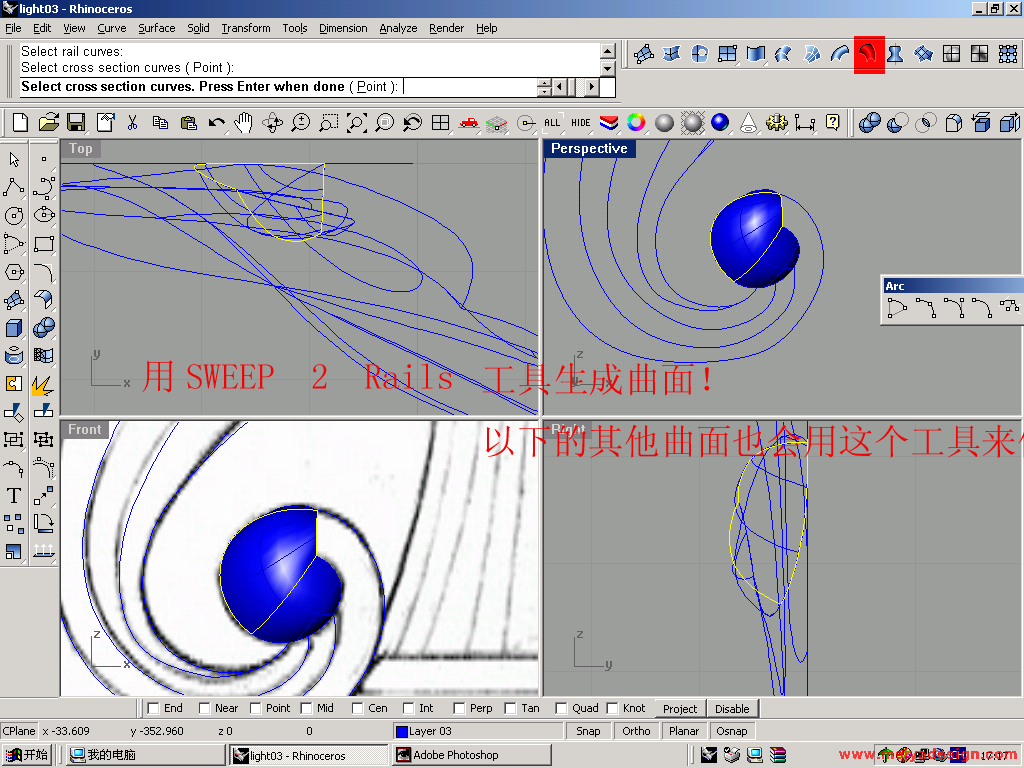The image size is (1024, 768).
Task: Click the highlighted Sweep 2 Rails icon
Action: 869,54
